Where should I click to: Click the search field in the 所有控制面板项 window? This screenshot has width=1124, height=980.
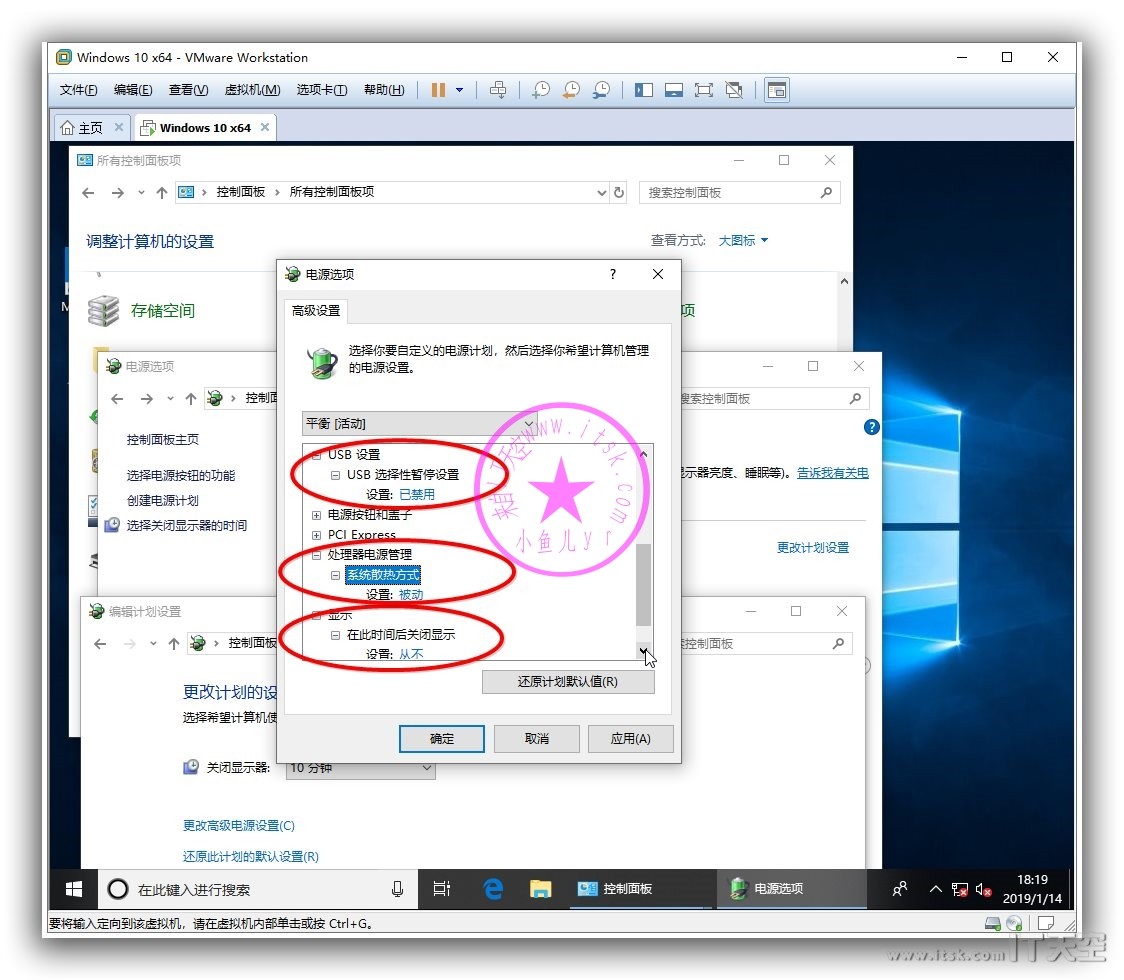tap(739, 192)
